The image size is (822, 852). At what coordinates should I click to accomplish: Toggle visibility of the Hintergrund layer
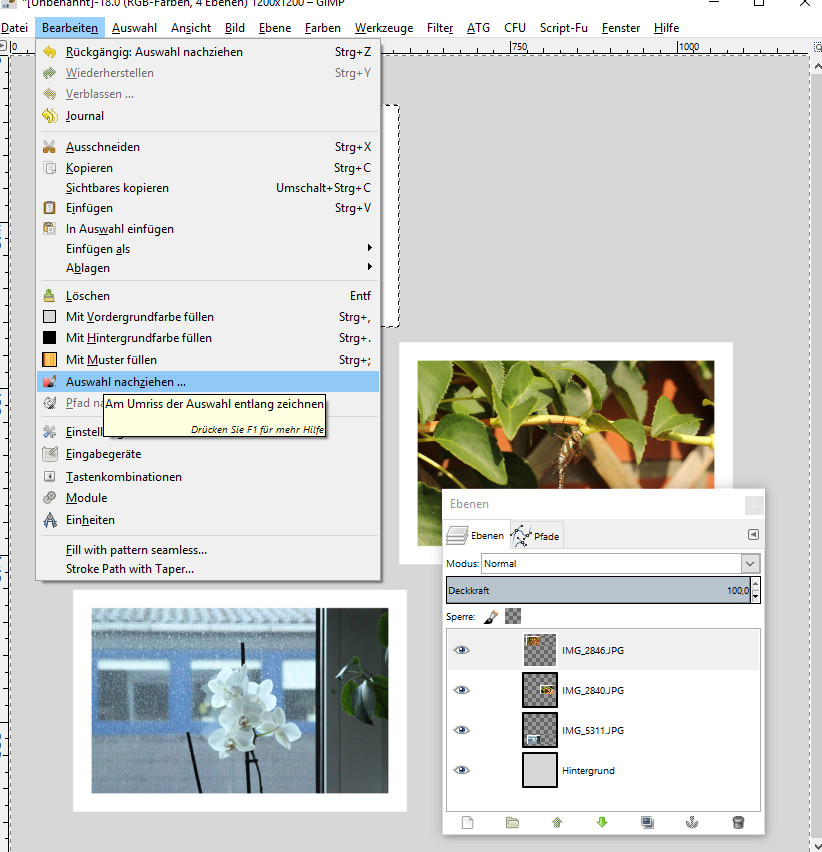pyautogui.click(x=461, y=771)
